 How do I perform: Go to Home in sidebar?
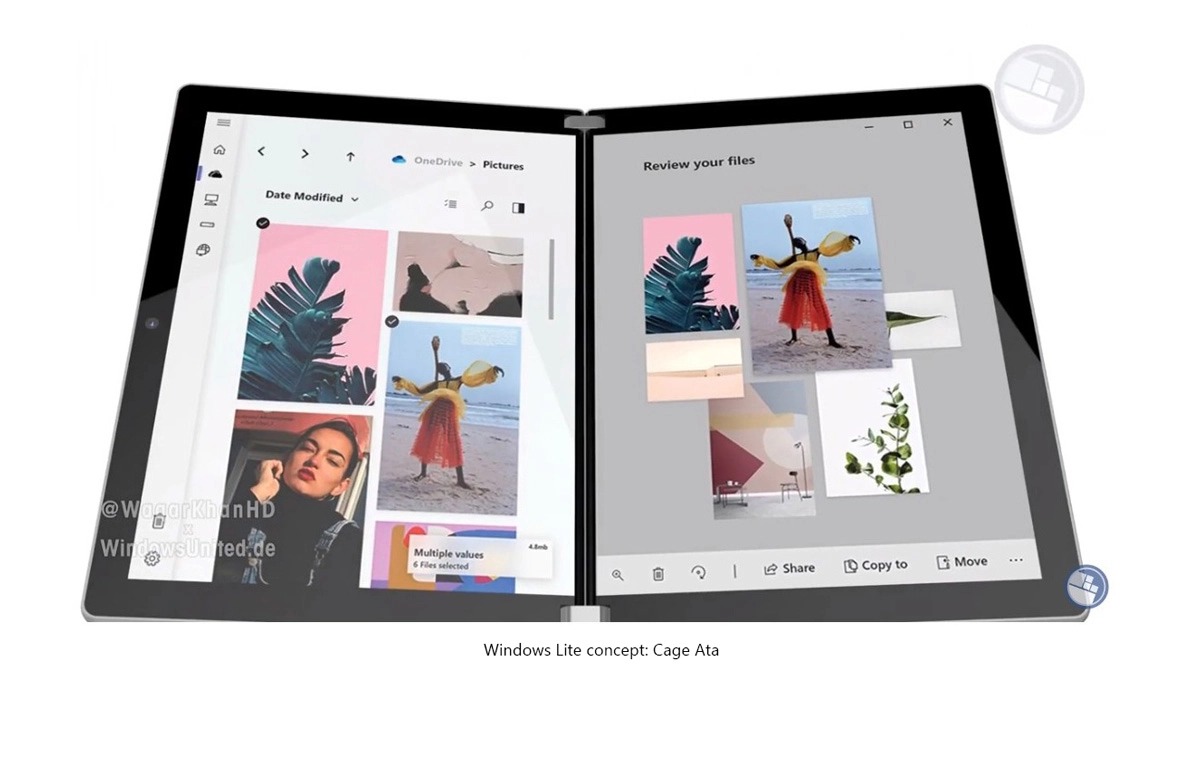tap(219, 150)
